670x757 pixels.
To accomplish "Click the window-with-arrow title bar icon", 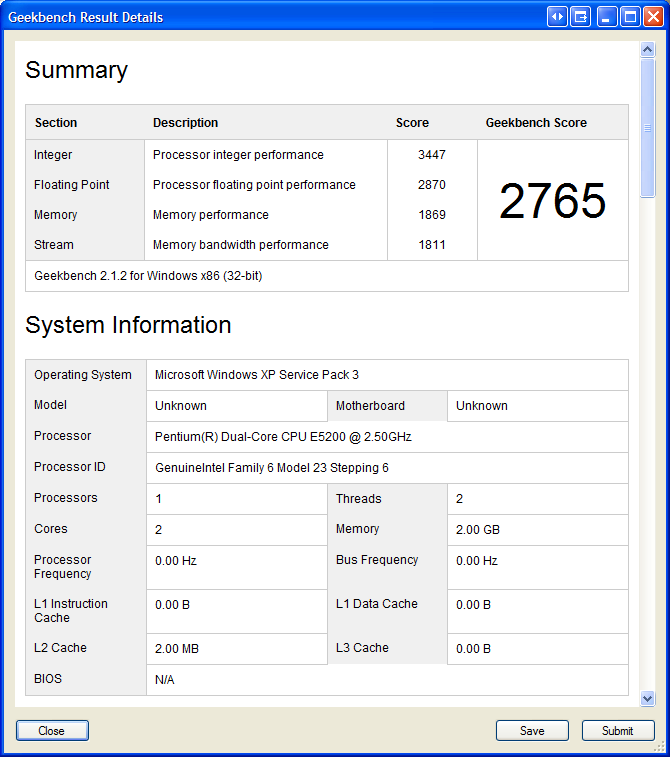I will pos(581,17).
